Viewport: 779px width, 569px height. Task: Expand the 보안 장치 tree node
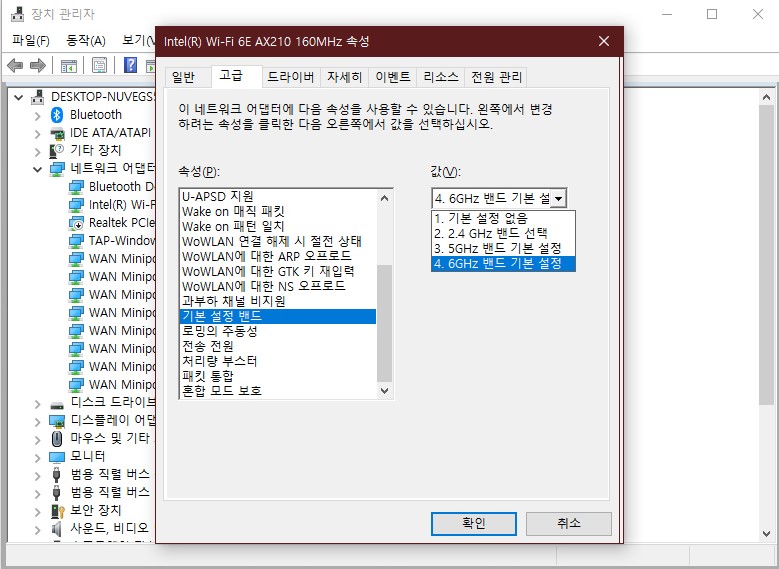coord(38,511)
